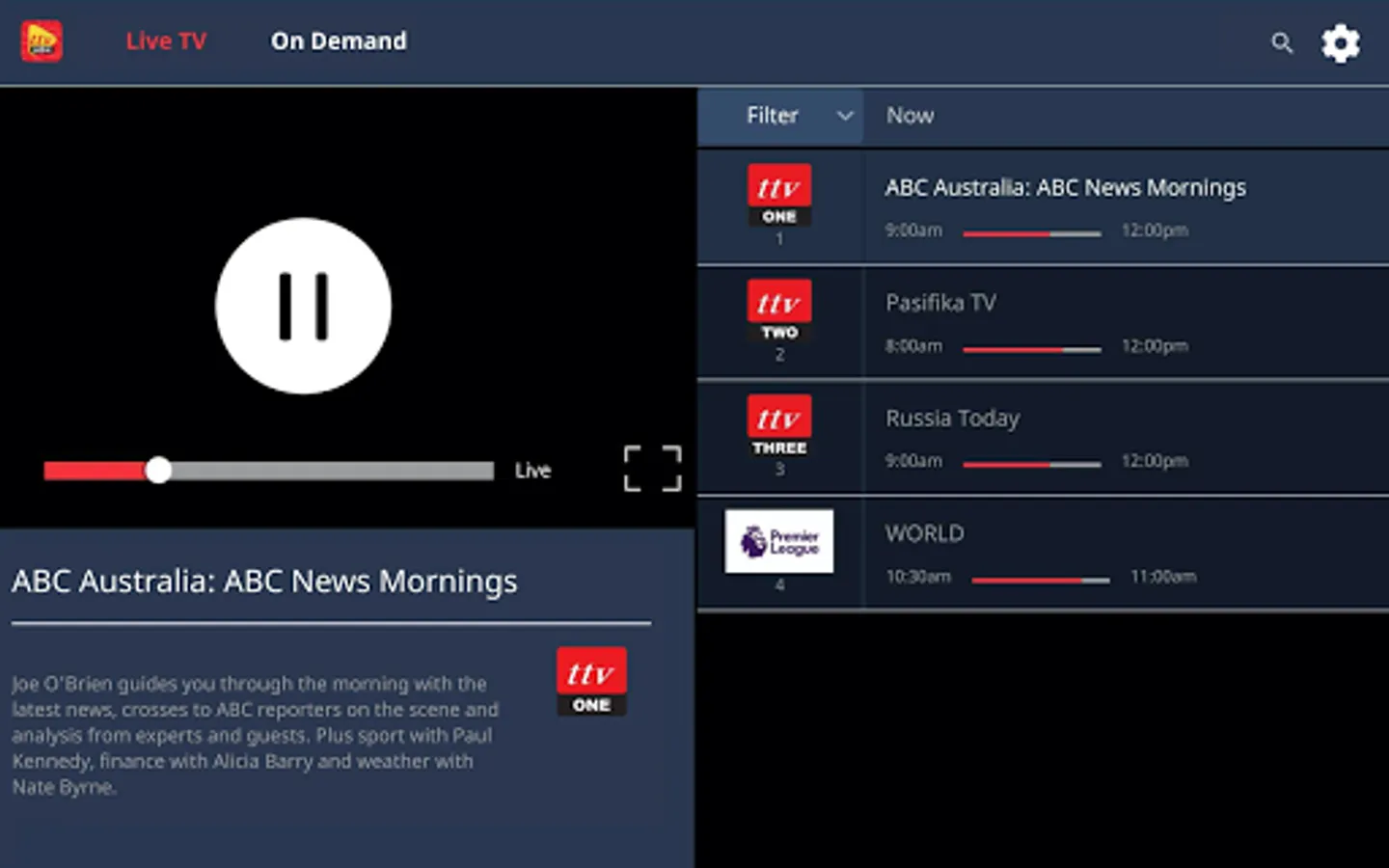Expand the Filter dropdown
Viewport: 1389px width, 868px height.
[x=780, y=116]
